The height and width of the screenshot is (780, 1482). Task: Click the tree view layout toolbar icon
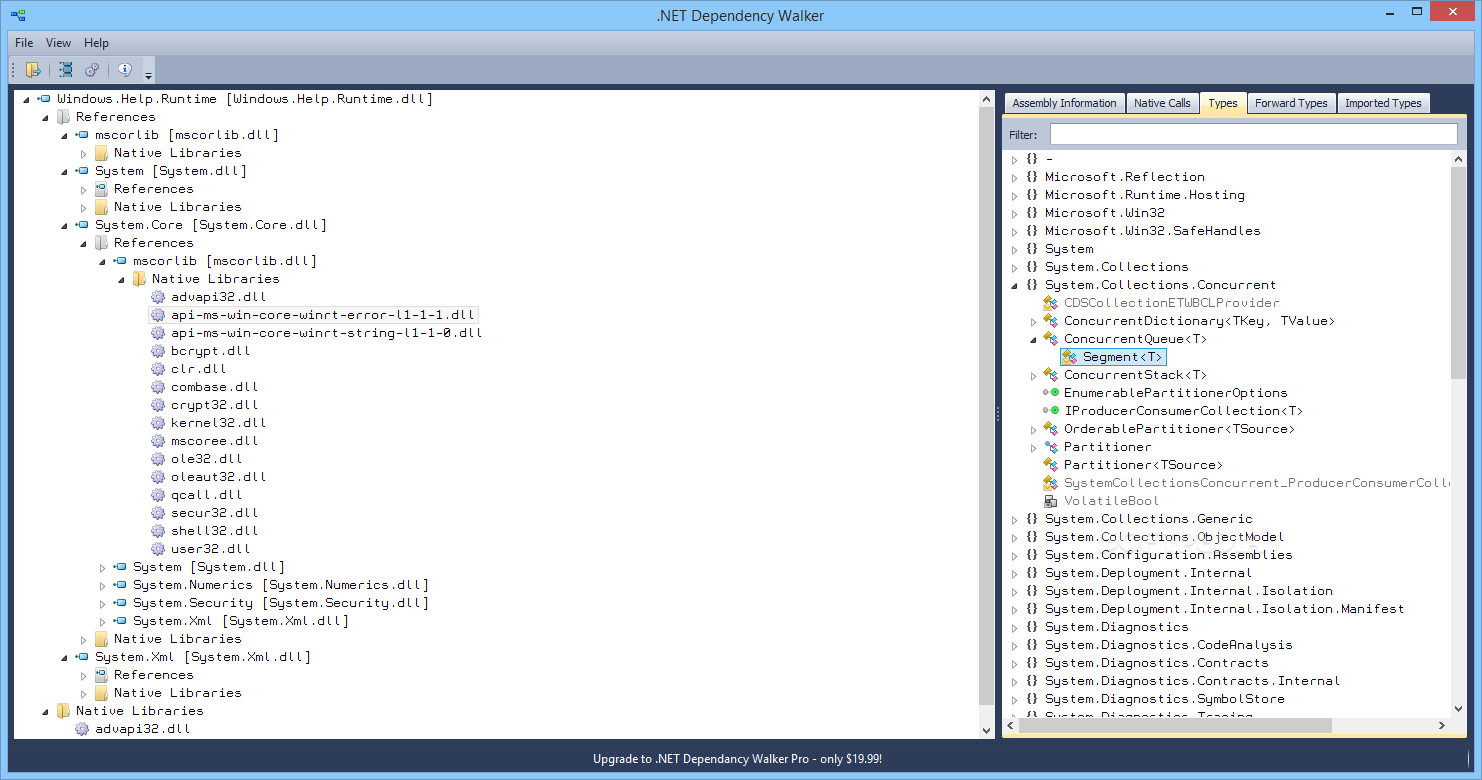pos(65,70)
